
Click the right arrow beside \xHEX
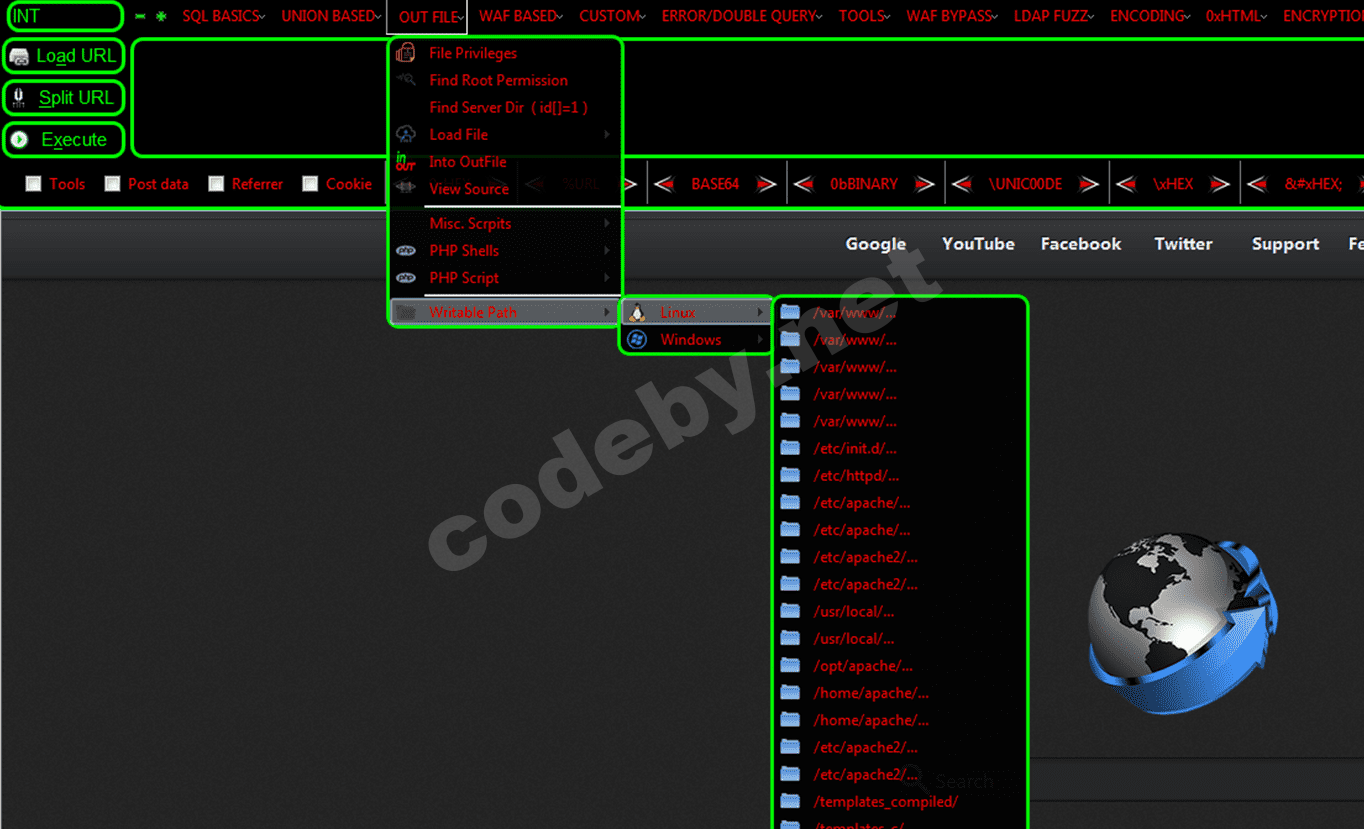tap(1220, 184)
